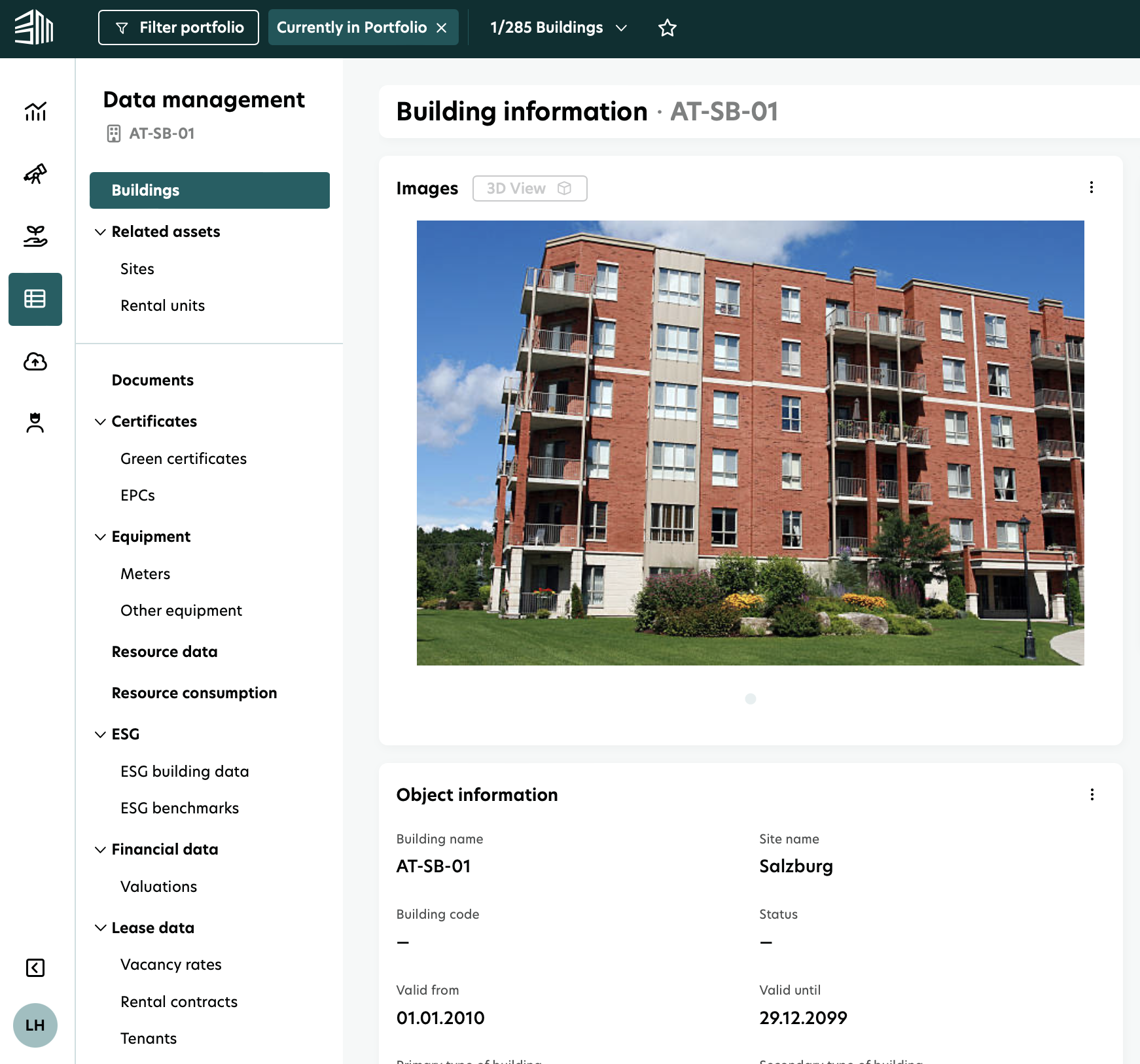Navigate to Meters

(x=145, y=574)
